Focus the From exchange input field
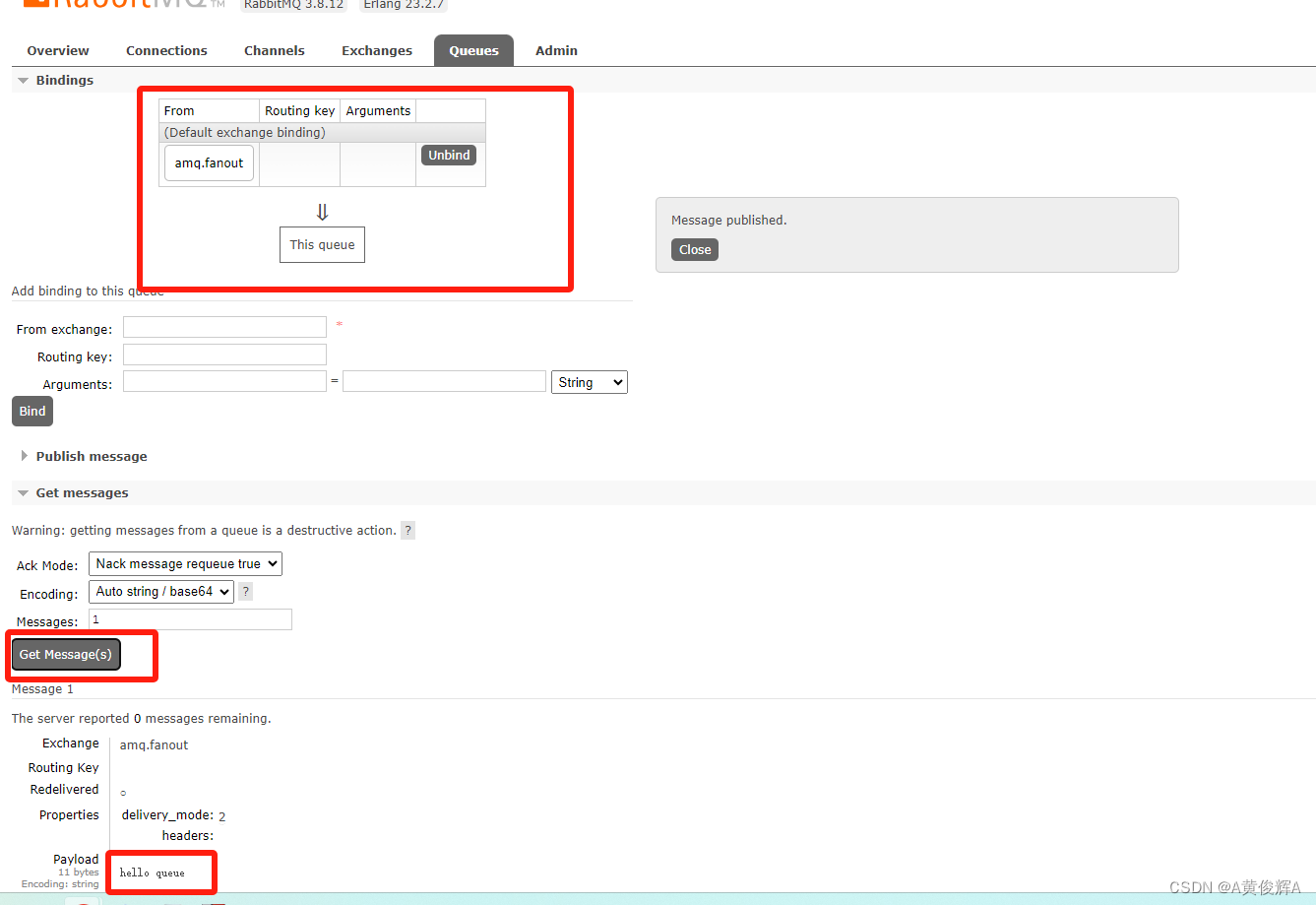Screen dimensions: 1316x905 pyautogui.click(x=224, y=327)
